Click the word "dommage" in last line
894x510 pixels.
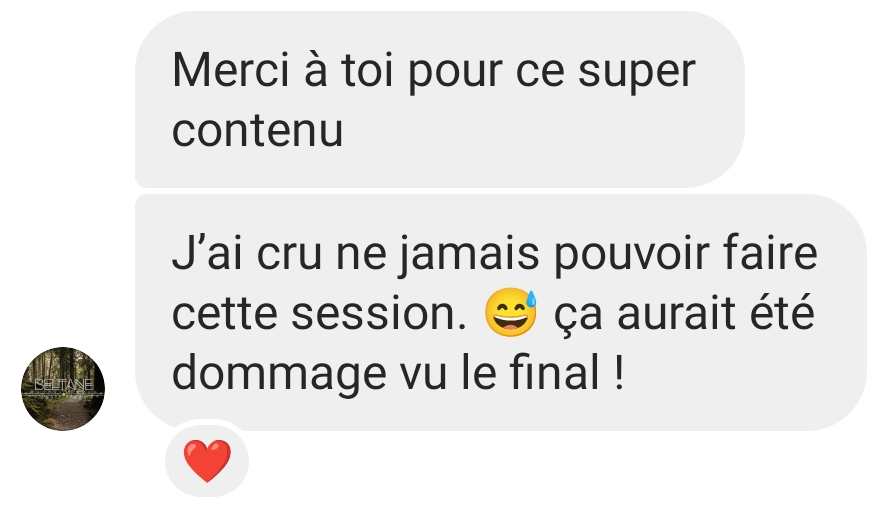(279, 376)
